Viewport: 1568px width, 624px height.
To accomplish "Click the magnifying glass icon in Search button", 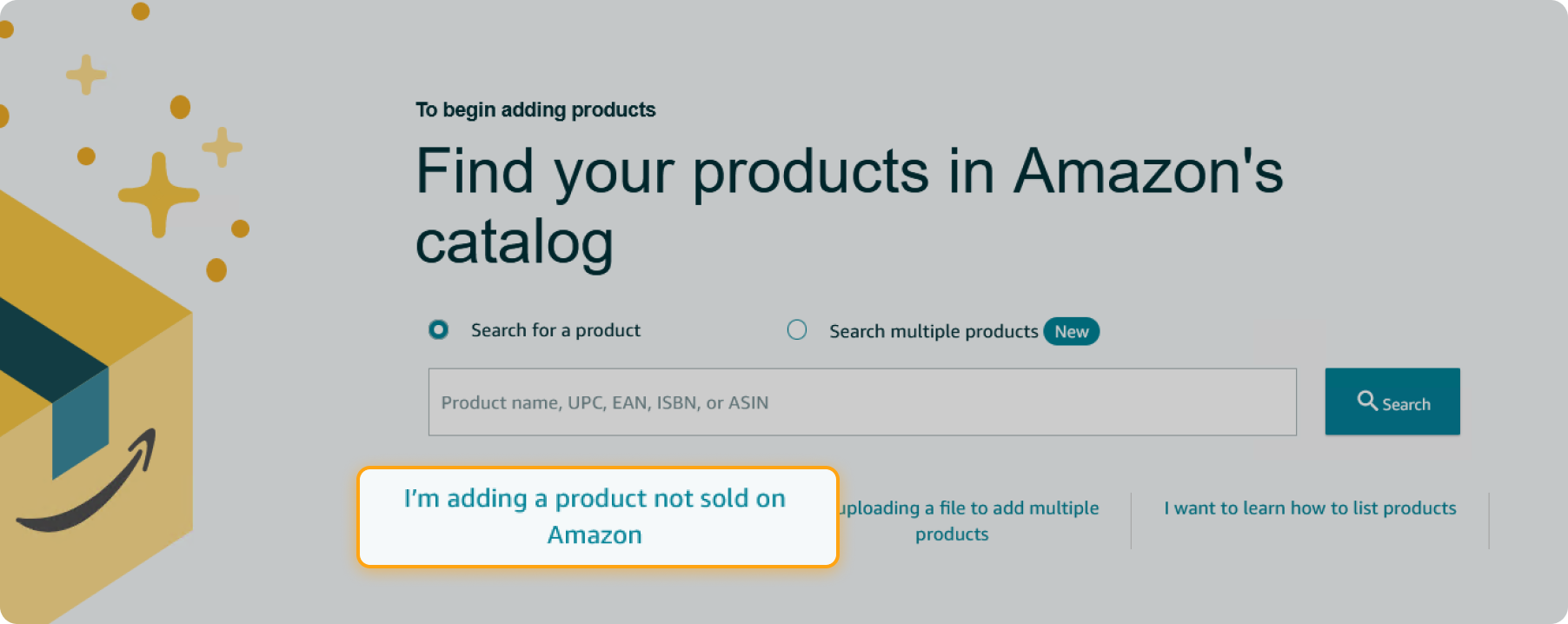I will pyautogui.click(x=1368, y=402).
